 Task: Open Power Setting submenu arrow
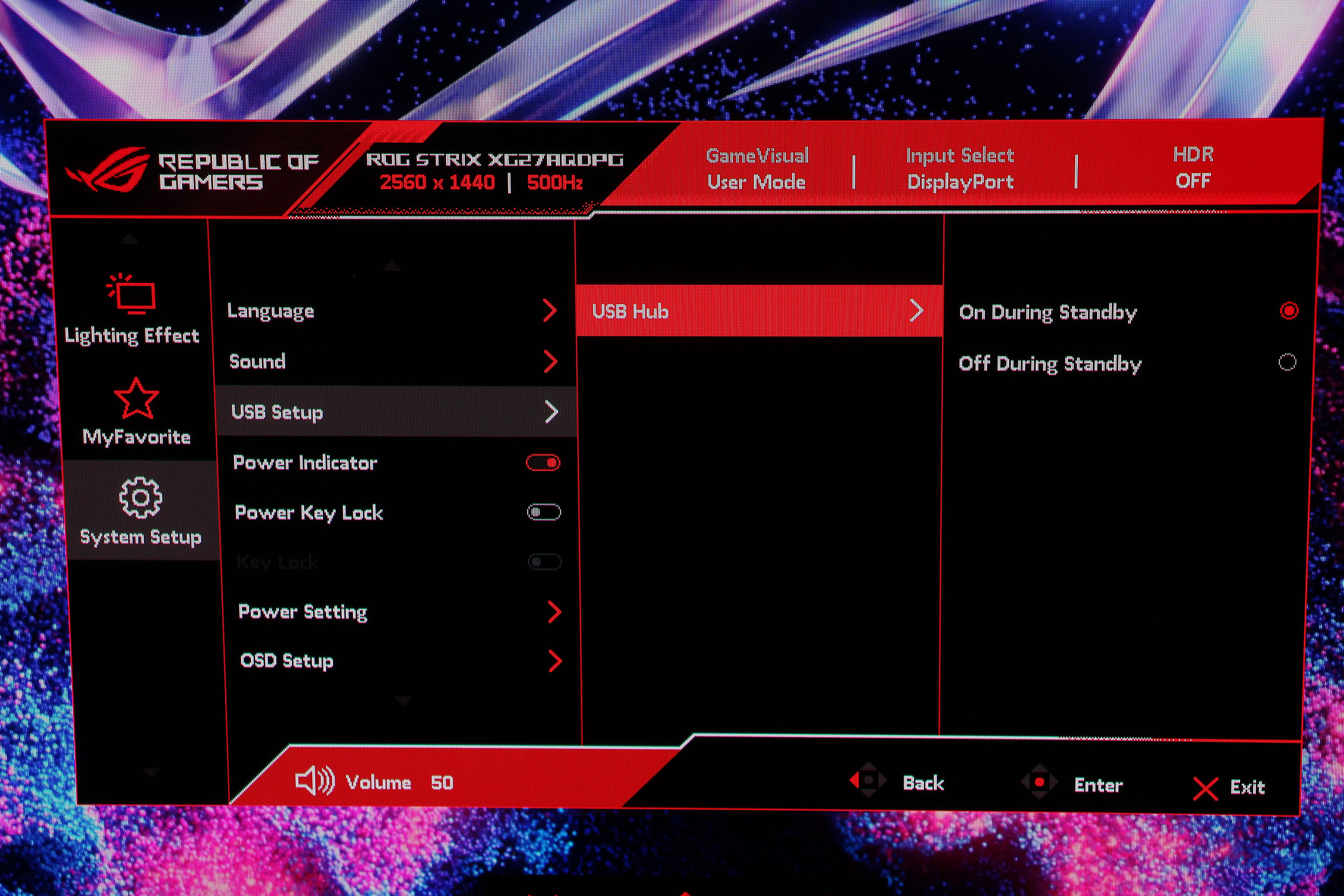[x=554, y=612]
